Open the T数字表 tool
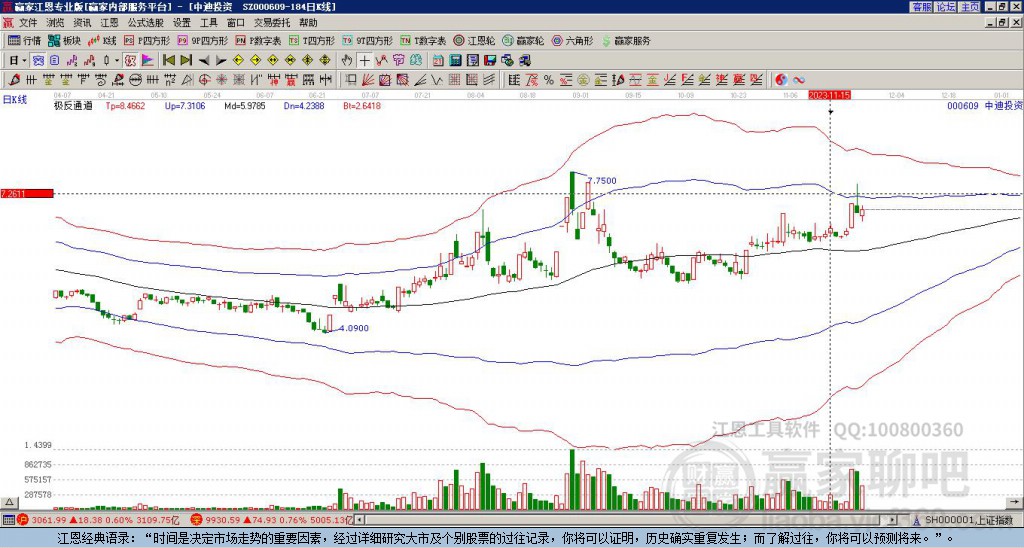Screen dimensions: 1024x548 (x=423, y=40)
